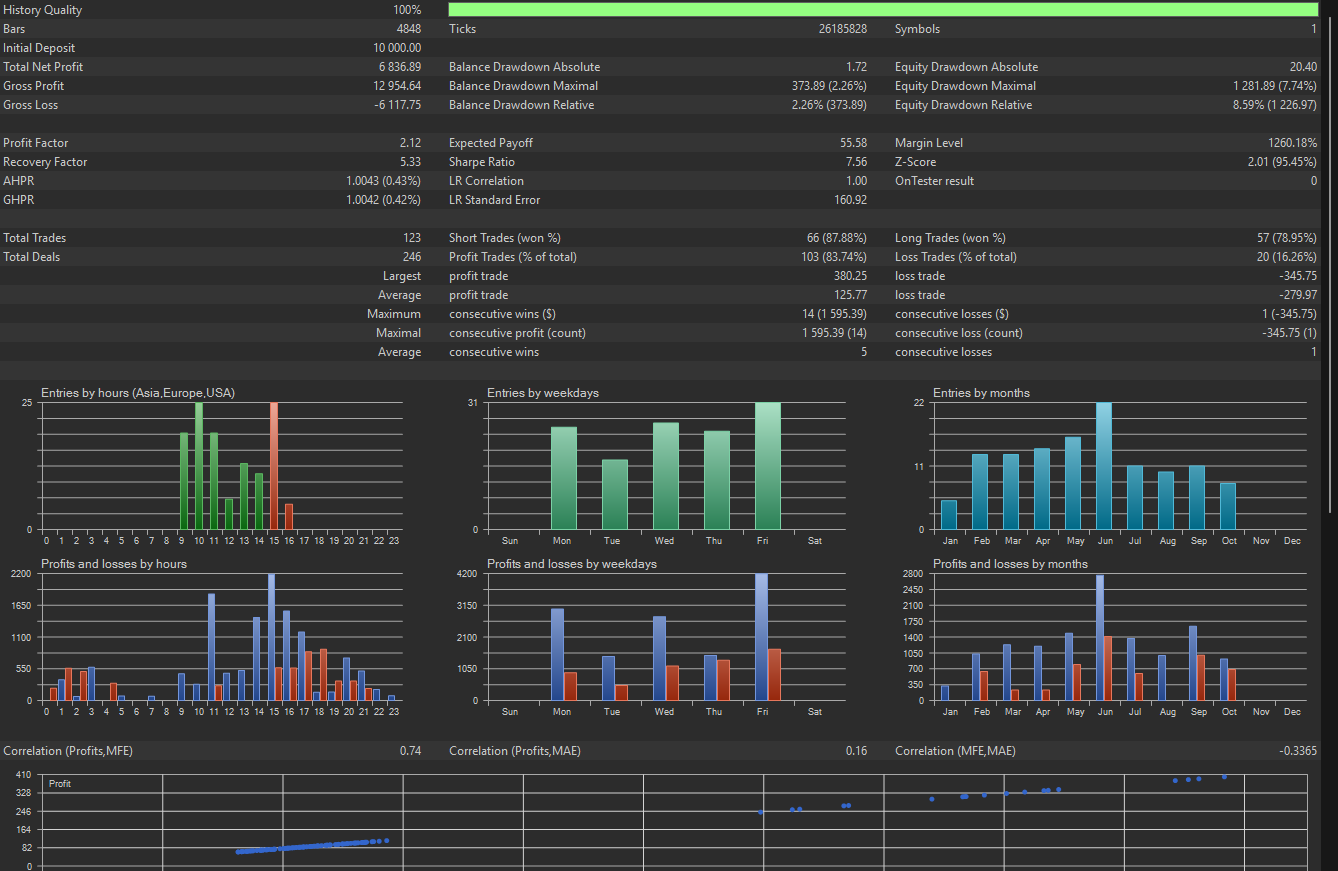Screen dimensions: 1338x871
Task: Click the Initial Deposit value 10 000.00
Action: [397, 48]
